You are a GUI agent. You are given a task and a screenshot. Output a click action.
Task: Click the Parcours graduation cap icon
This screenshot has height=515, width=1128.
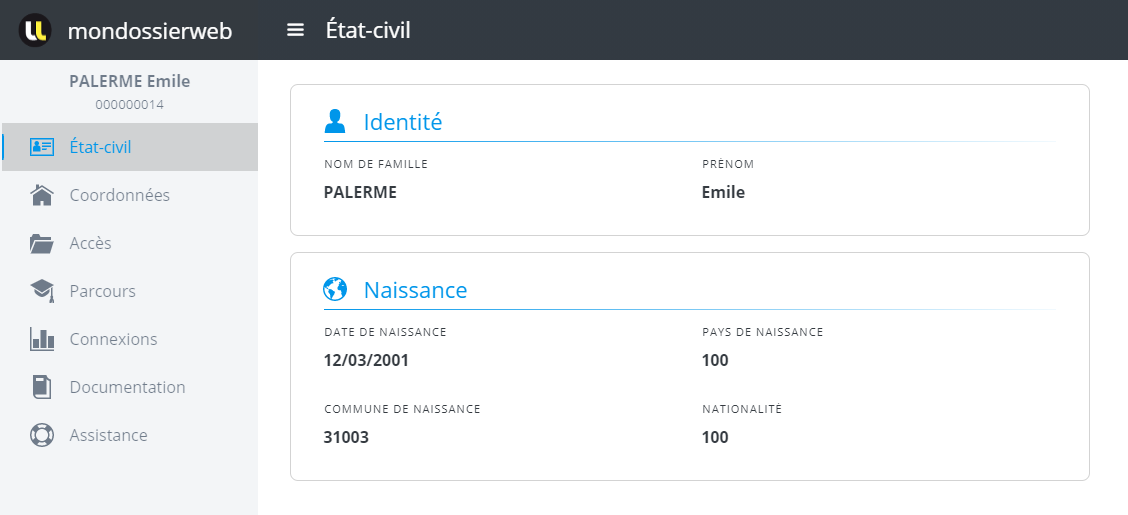click(42, 291)
